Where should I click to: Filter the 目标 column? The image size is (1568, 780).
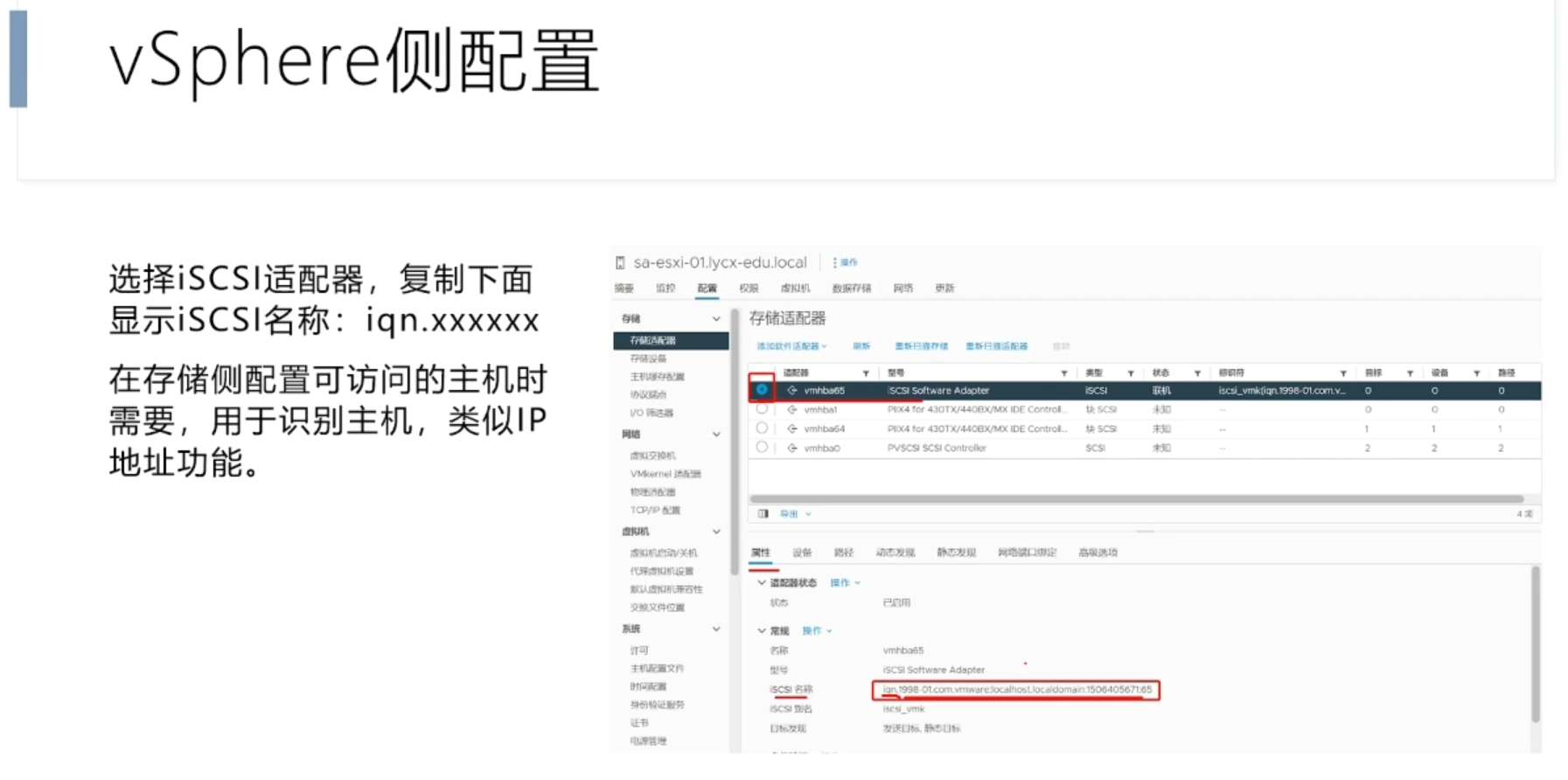[1410, 373]
